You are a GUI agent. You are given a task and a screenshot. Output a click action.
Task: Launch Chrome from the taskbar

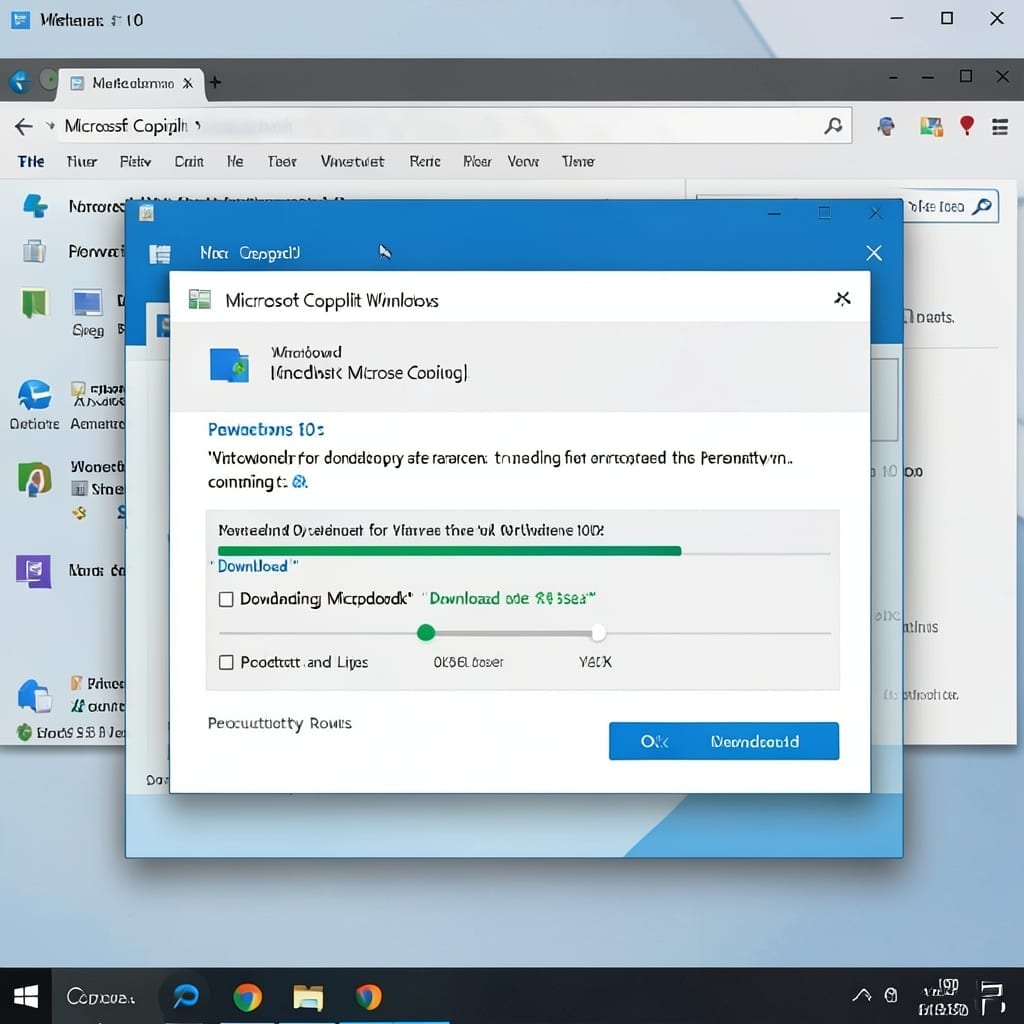[x=248, y=997]
